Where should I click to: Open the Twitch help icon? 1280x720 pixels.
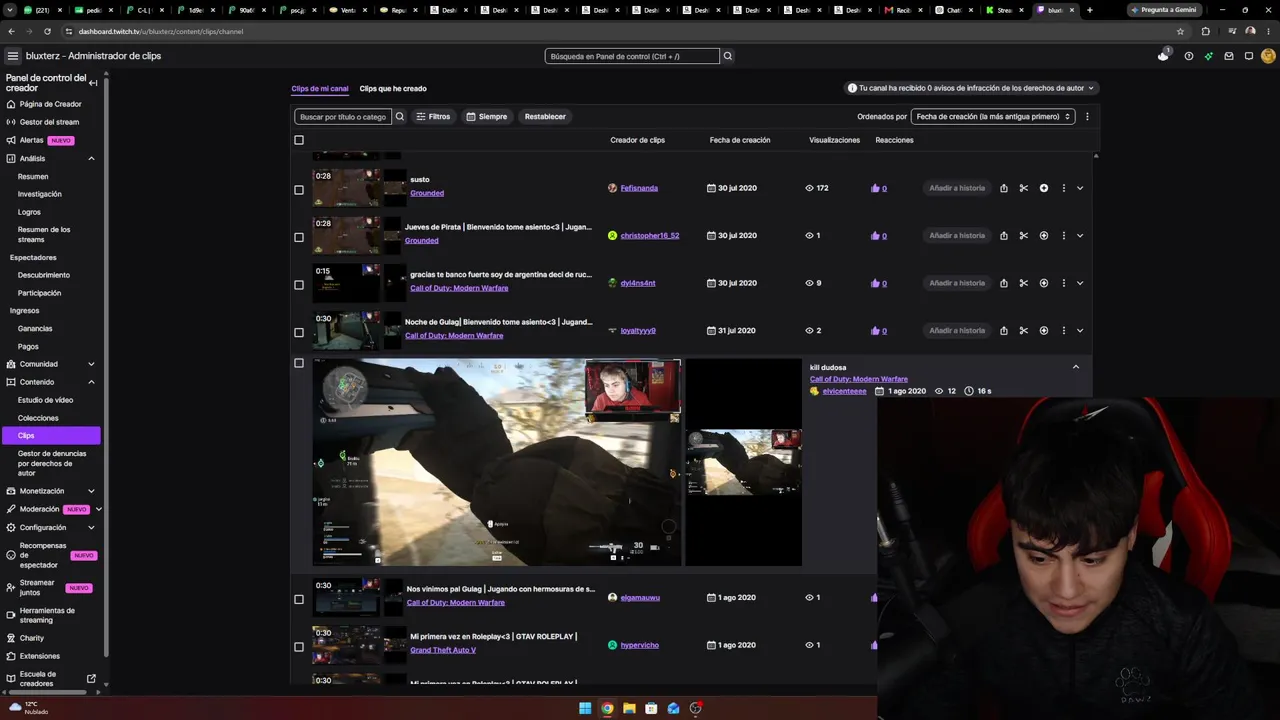(1188, 56)
